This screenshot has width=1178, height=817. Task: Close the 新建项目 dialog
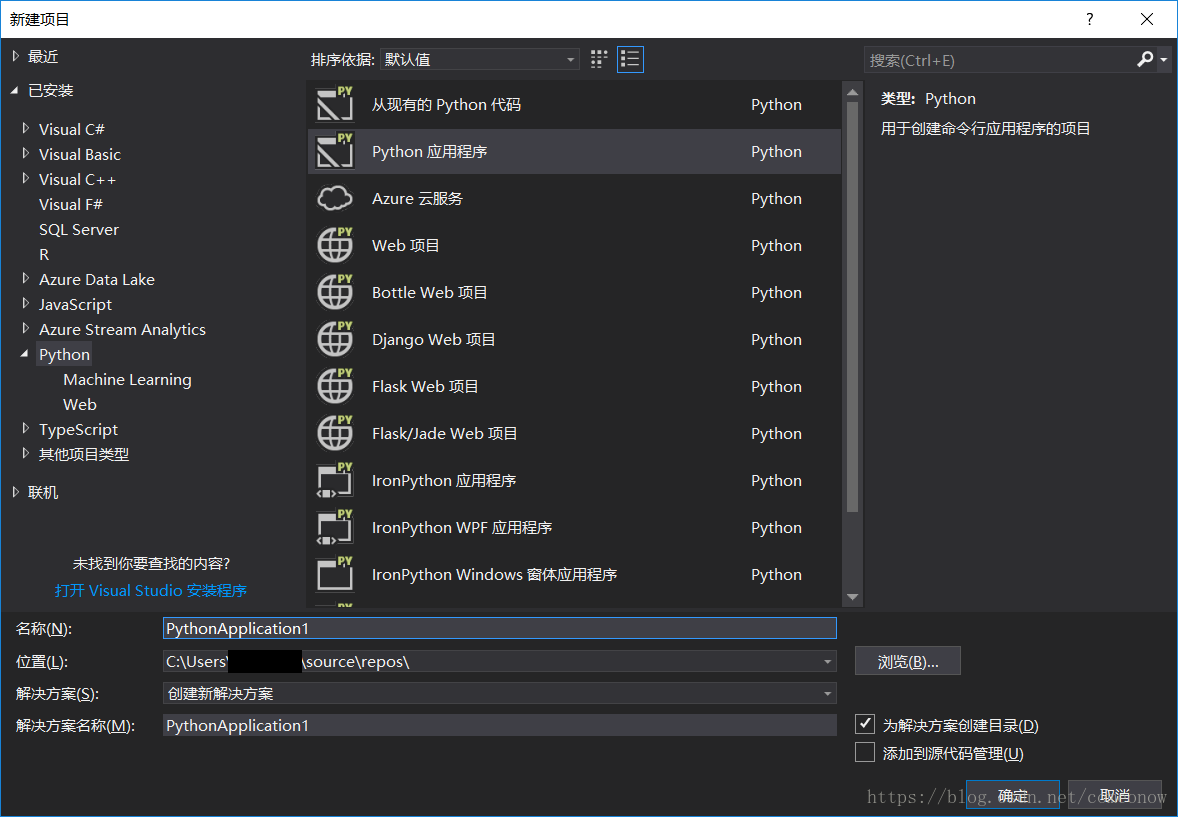point(1146,19)
